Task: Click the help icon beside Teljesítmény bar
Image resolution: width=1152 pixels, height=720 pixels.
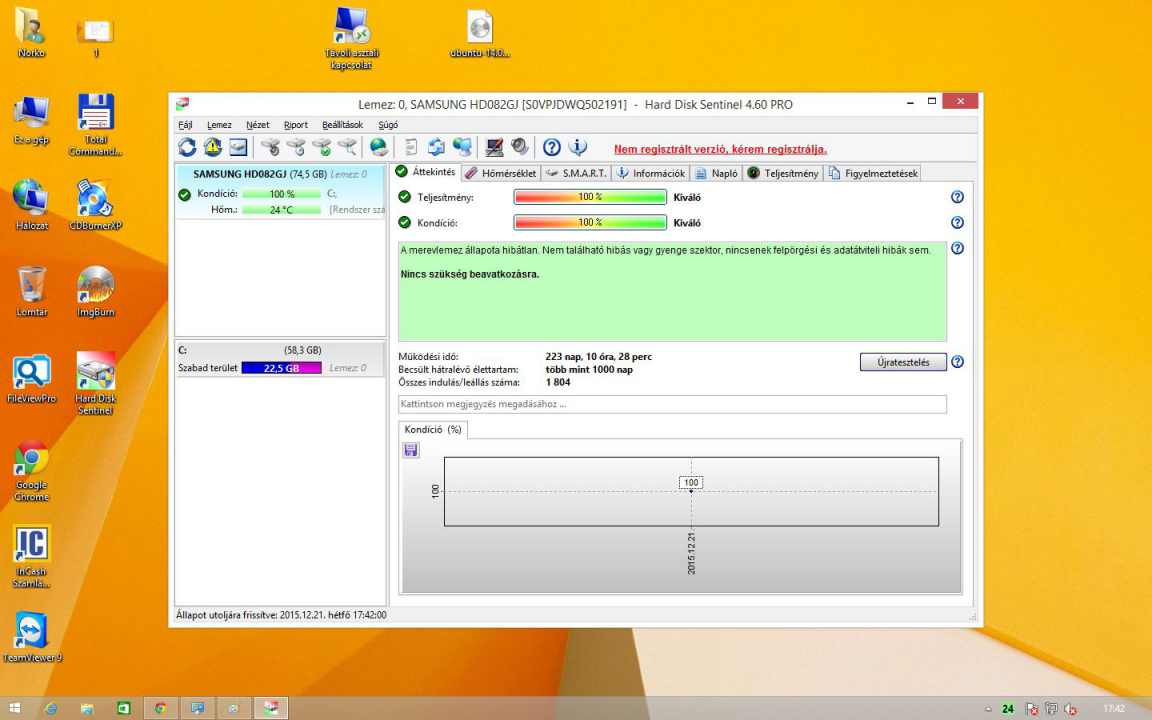Action: 957,197
